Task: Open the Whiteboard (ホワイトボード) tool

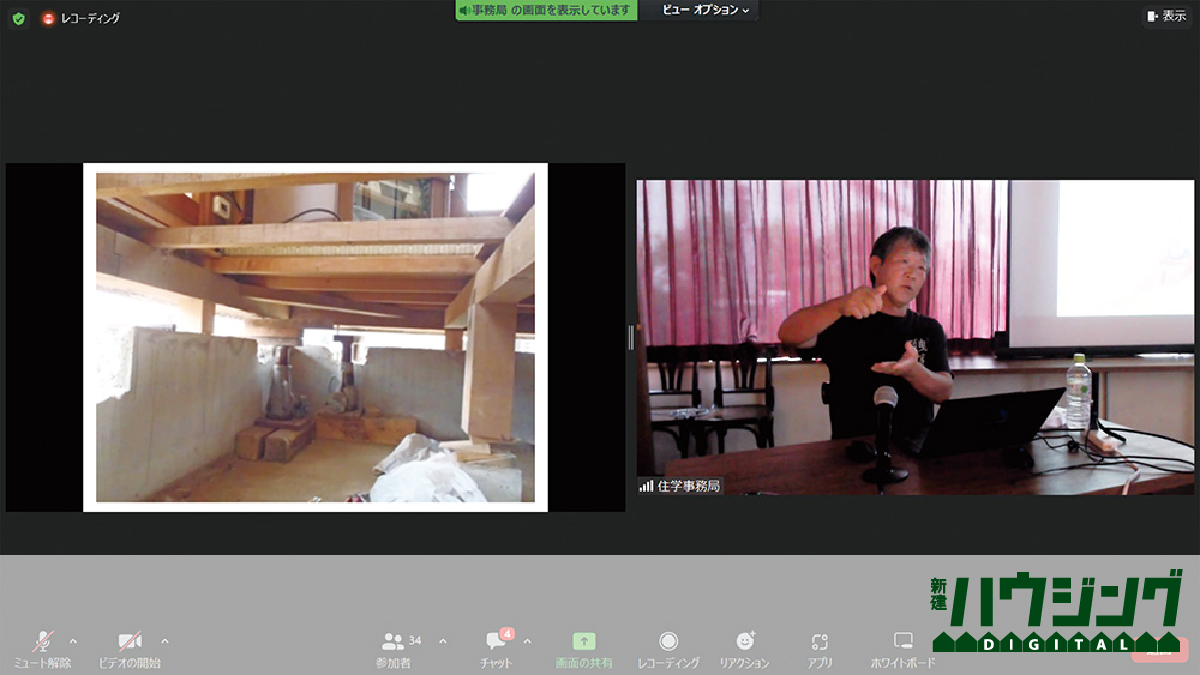Action: 903,642
